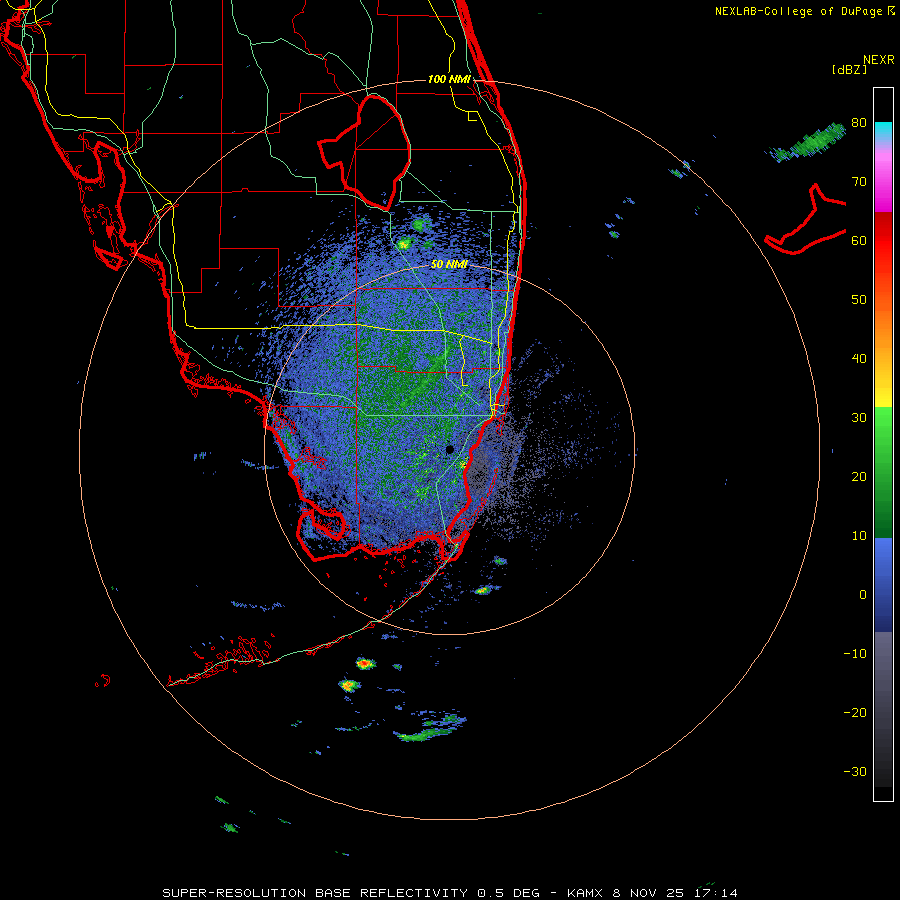The width and height of the screenshot is (900, 900).
Task: Click the green segment of the color bar
Action: (x=883, y=472)
